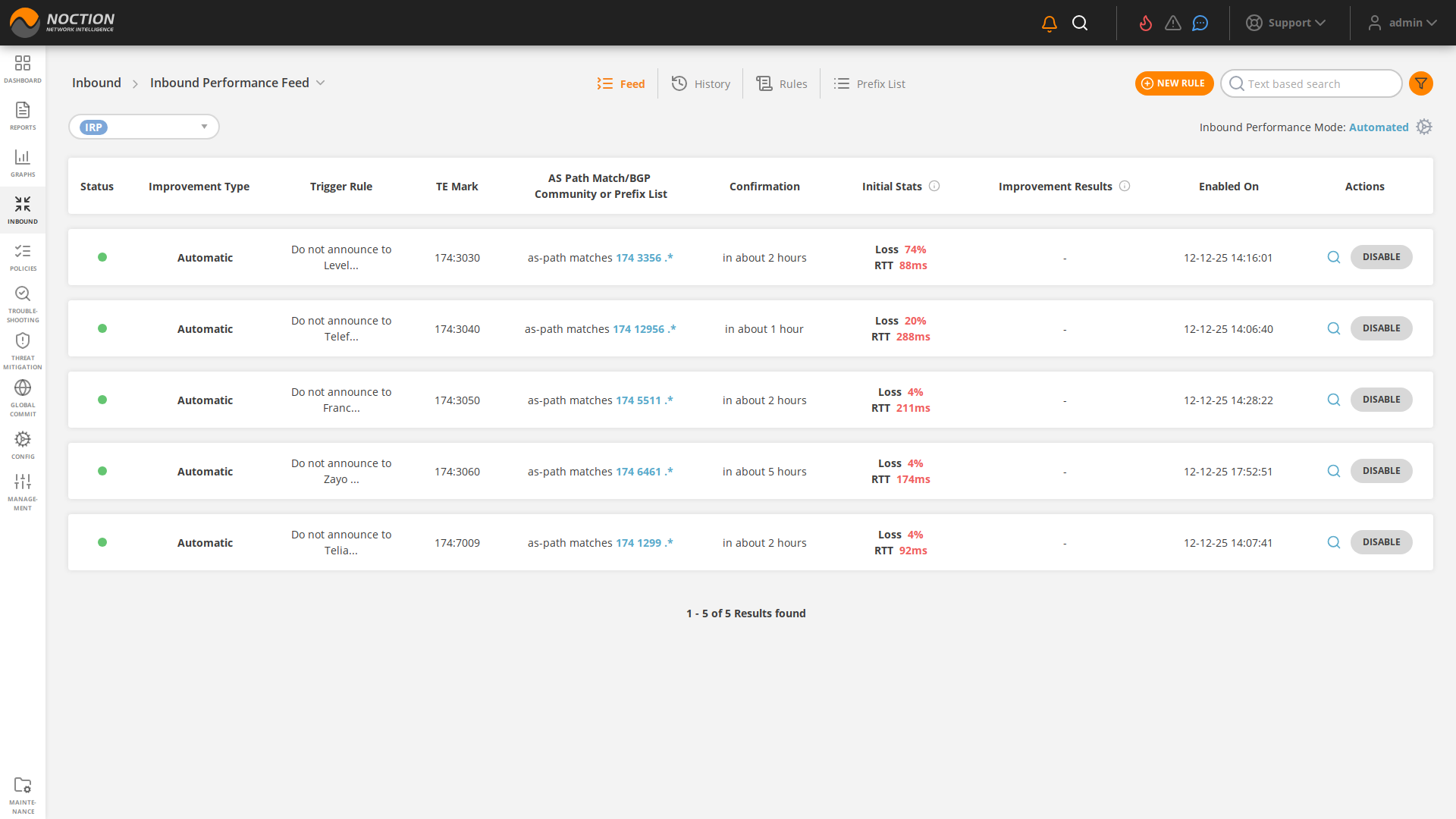Switch to the Prefix List tab
This screenshot has height=819, width=1456.
(869, 83)
